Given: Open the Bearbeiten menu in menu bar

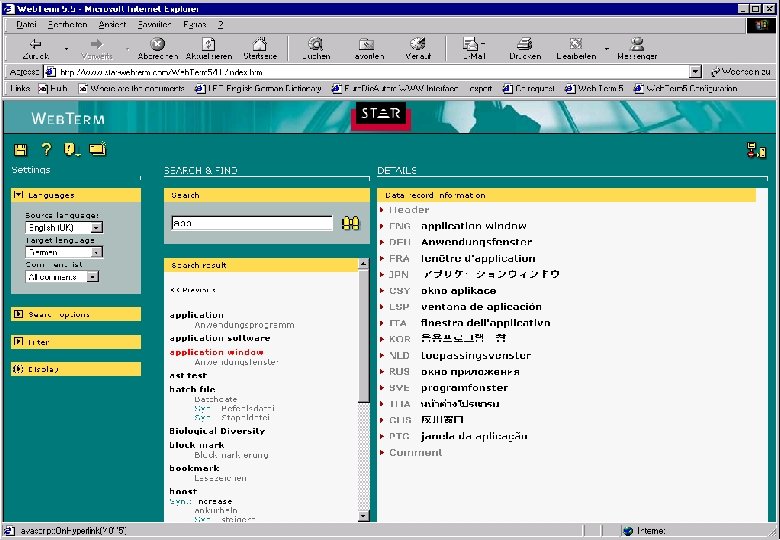Looking at the screenshot, I should (68, 24).
